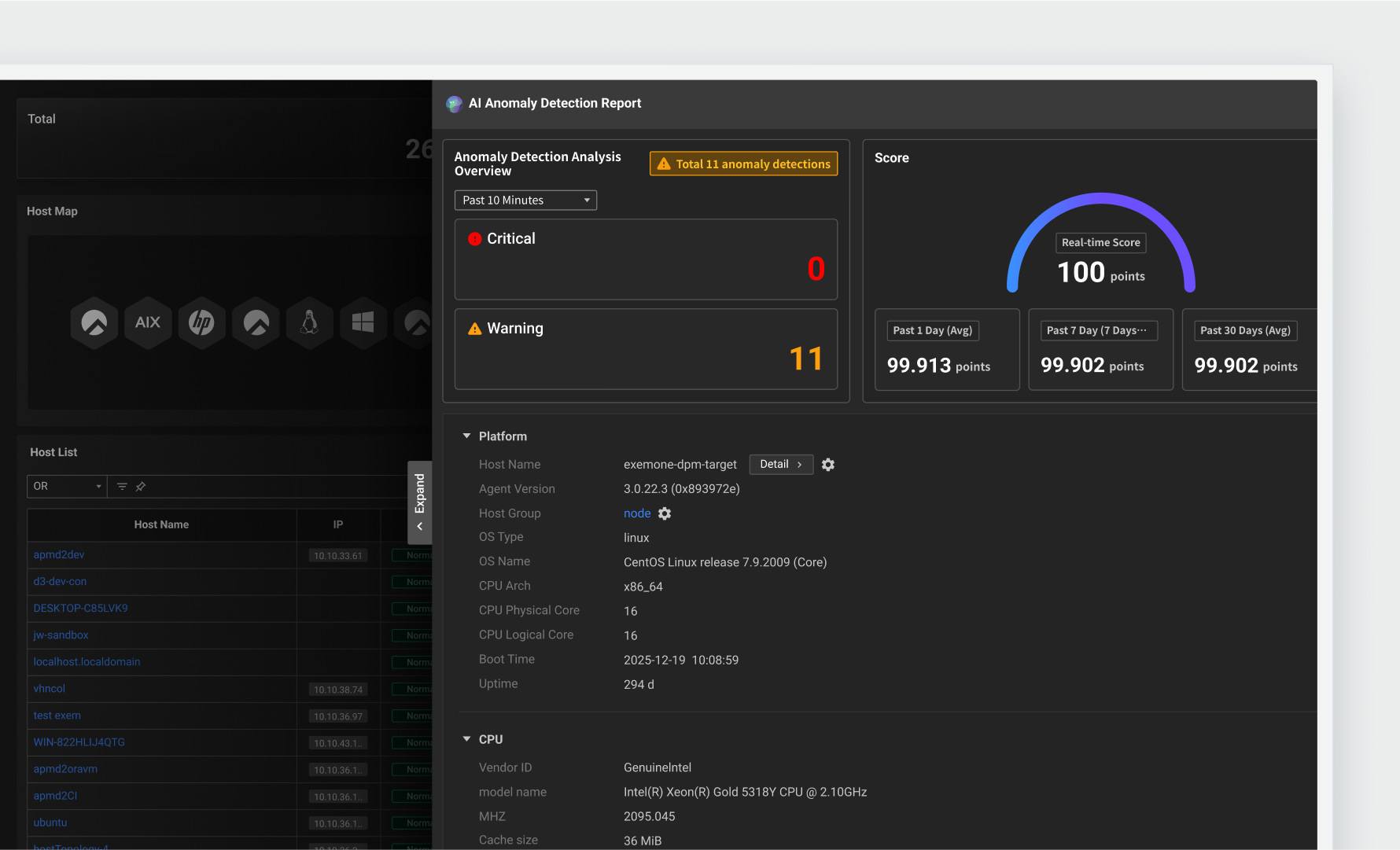
Task: Open the Past 10 Minutes dropdown
Action: (x=525, y=201)
